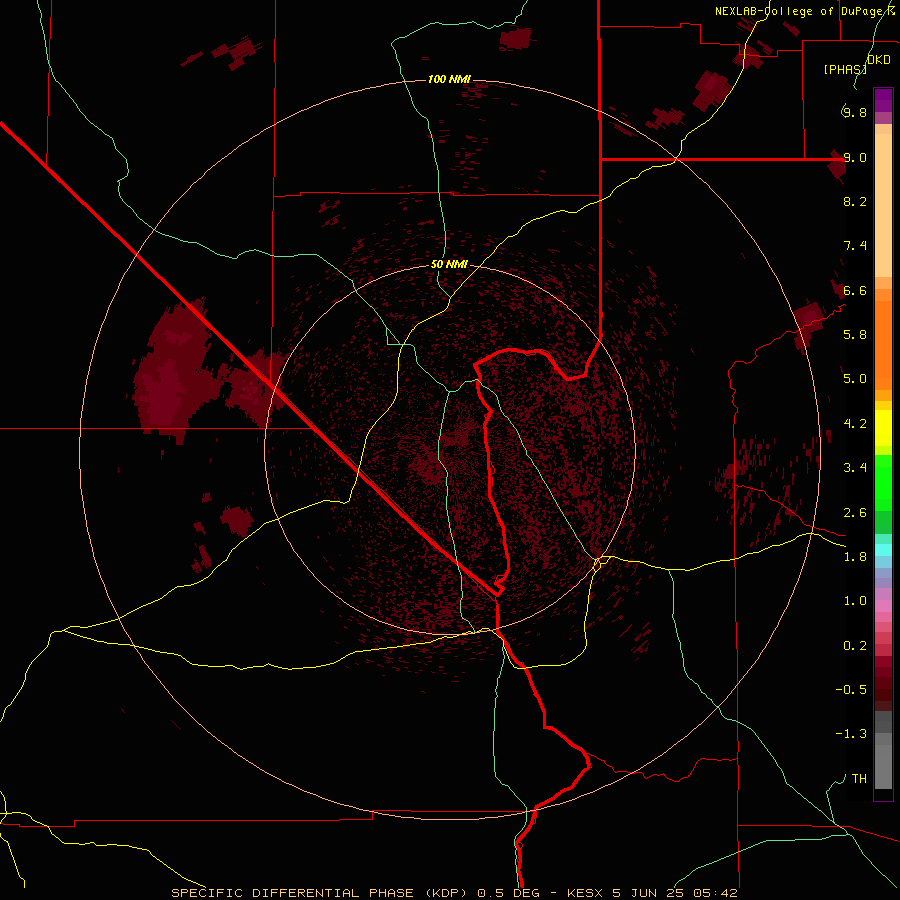
Task: Pick the pink segment of the color bar
Action: 883,606
